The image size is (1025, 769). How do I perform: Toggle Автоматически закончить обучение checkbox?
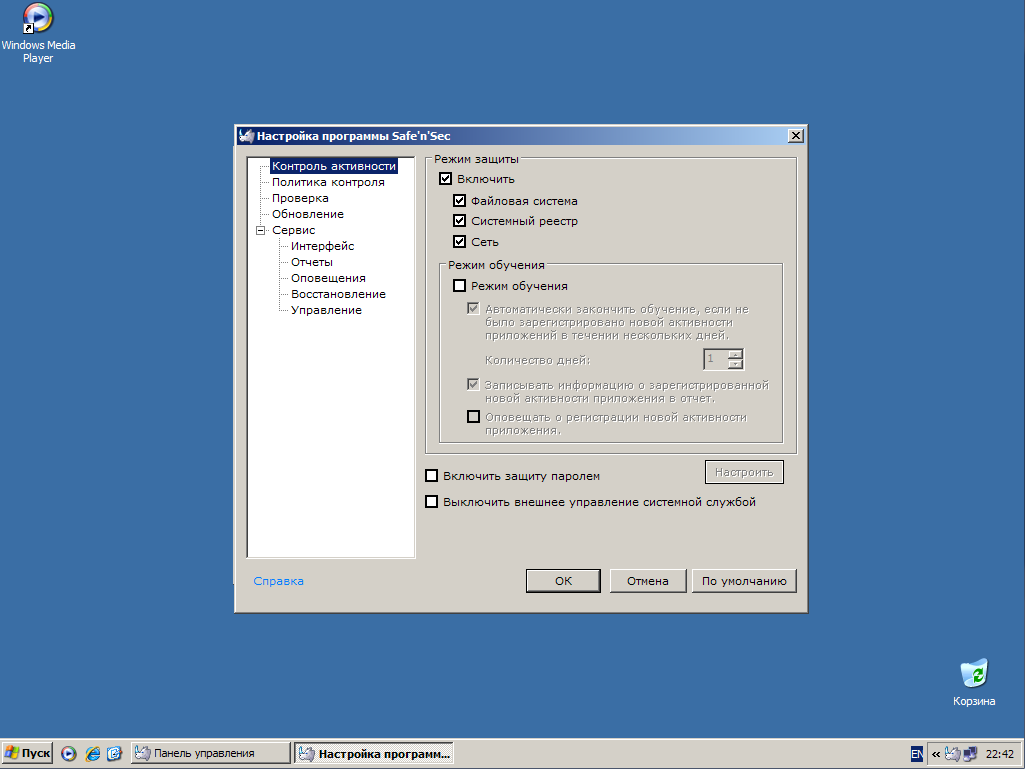click(473, 309)
